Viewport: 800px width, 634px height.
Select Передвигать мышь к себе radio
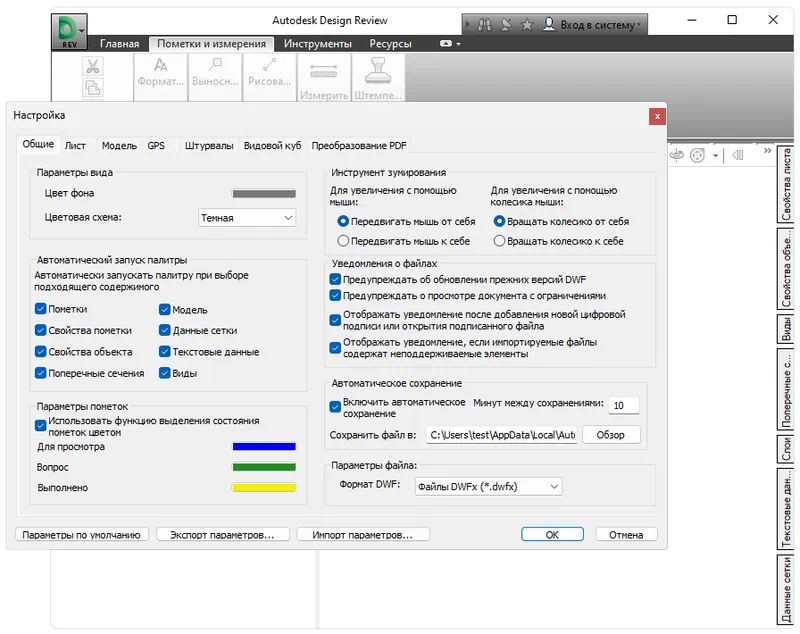343,241
